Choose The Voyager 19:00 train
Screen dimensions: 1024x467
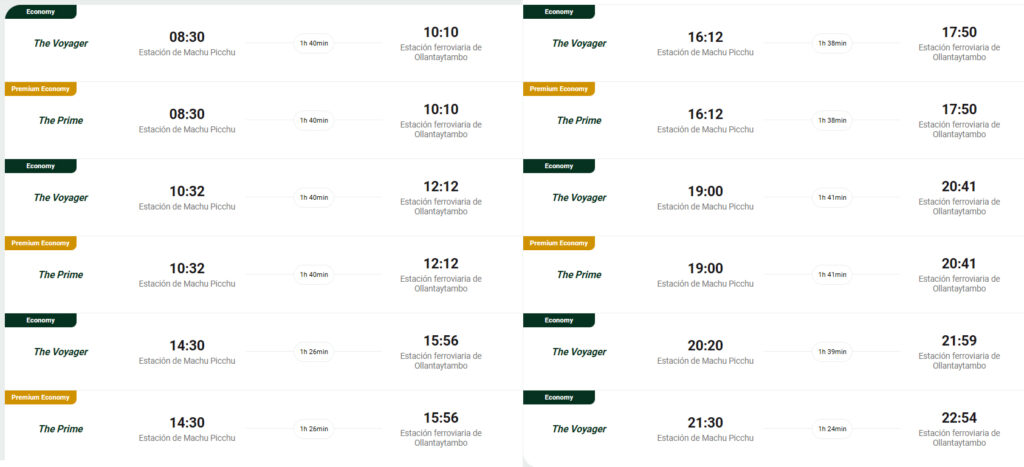[x=773, y=197]
